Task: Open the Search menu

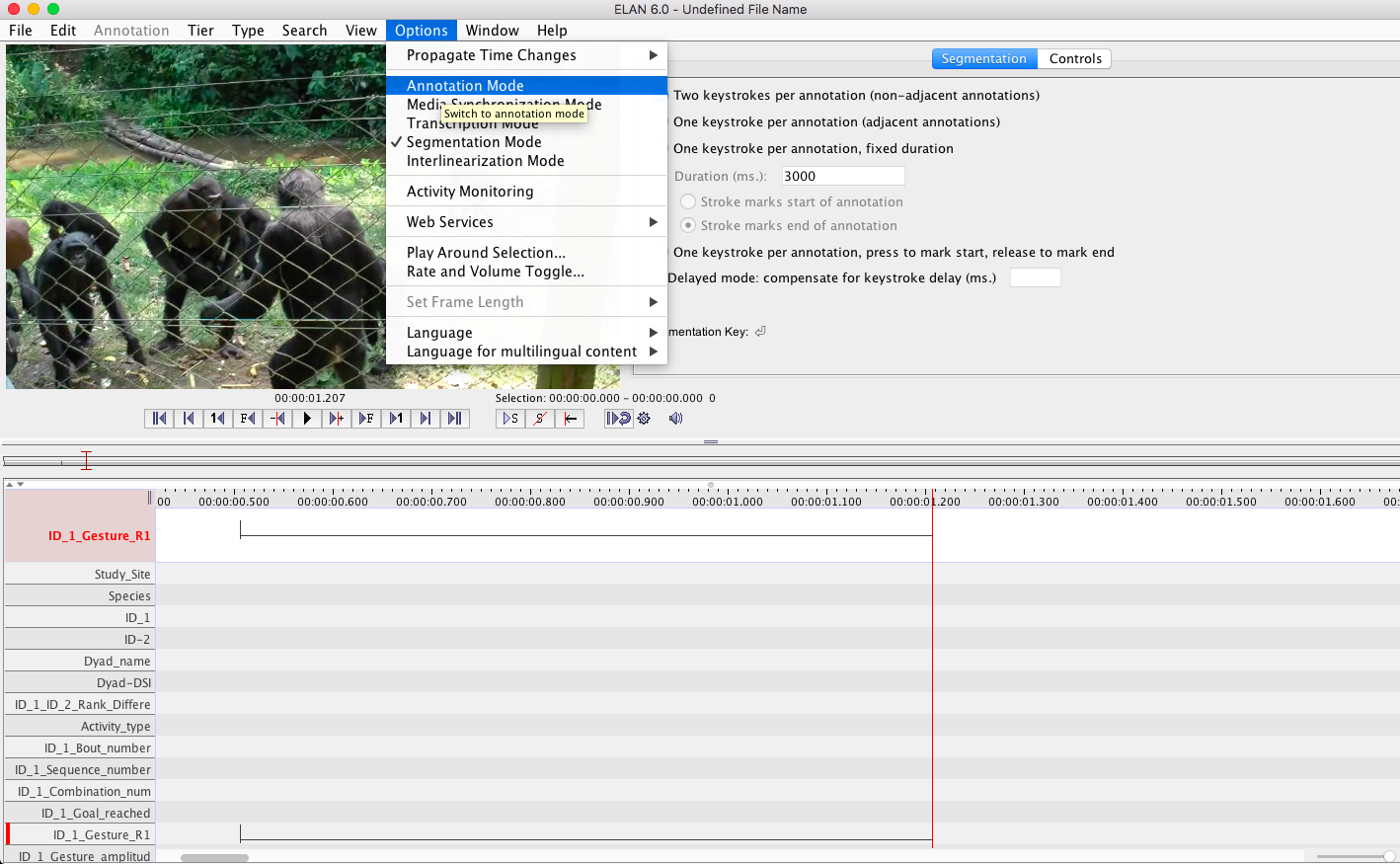Action: coord(304,31)
